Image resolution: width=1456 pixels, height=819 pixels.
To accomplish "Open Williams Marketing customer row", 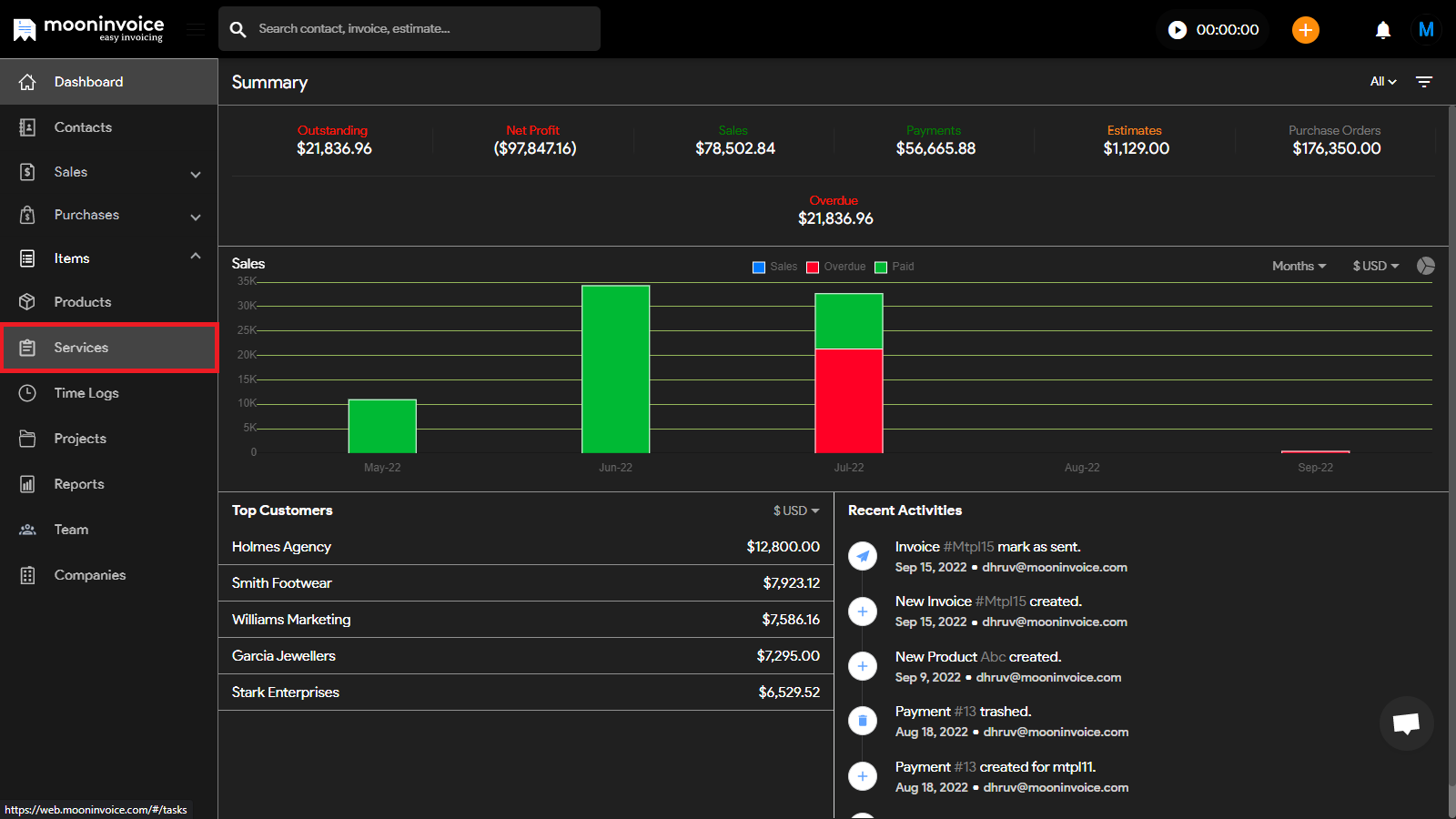I will (526, 620).
